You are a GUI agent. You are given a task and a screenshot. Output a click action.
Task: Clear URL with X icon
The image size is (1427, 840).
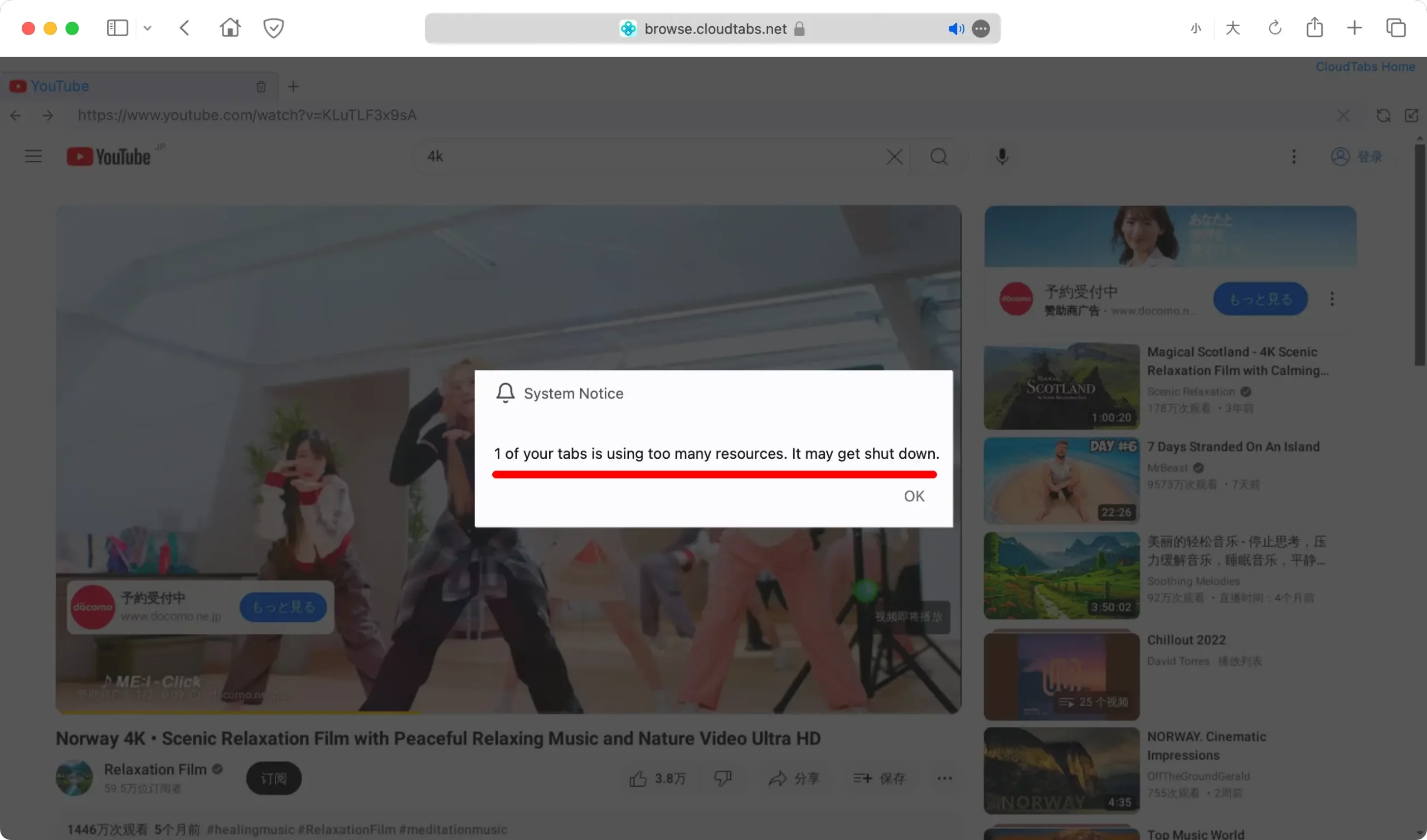tap(1343, 115)
